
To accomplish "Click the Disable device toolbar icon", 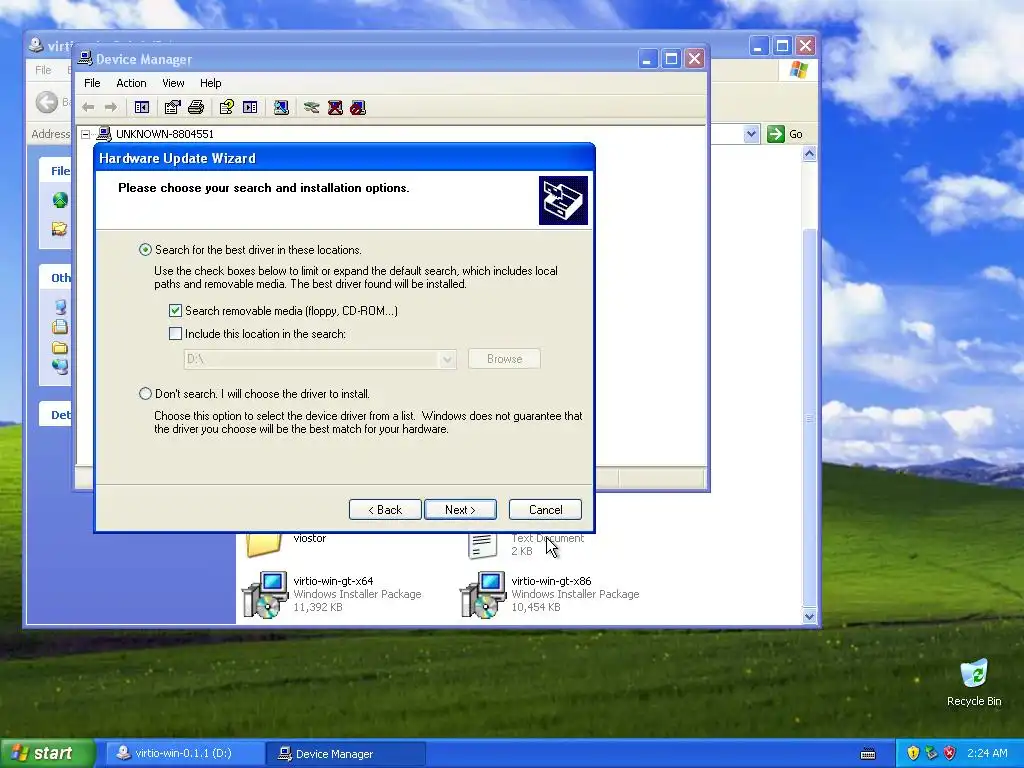I will [358, 107].
